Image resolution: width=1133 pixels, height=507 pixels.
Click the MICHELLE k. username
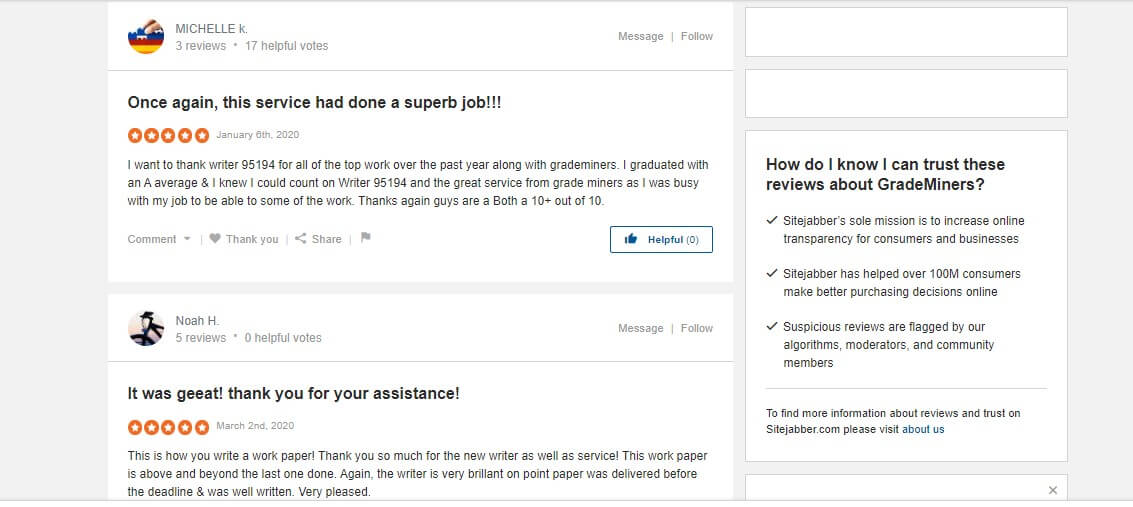(x=211, y=29)
